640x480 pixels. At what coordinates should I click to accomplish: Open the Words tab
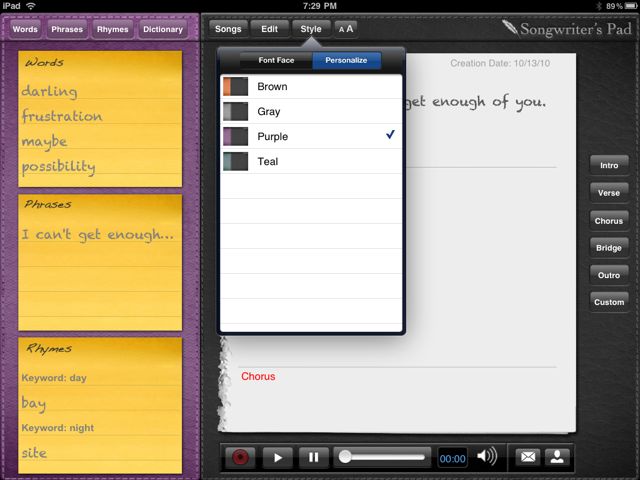[25, 29]
